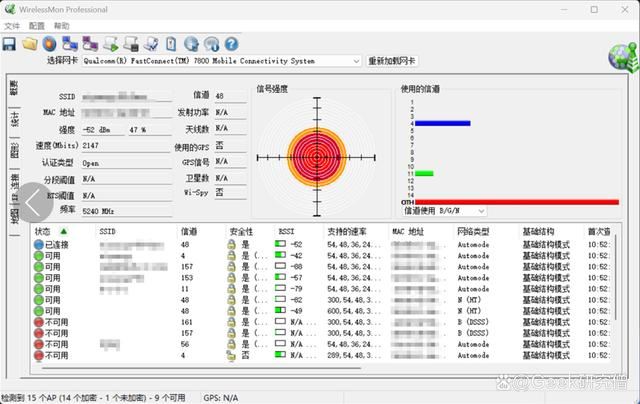640x404 pixels.
Task: Open the 配置 menu
Action: 37,25
